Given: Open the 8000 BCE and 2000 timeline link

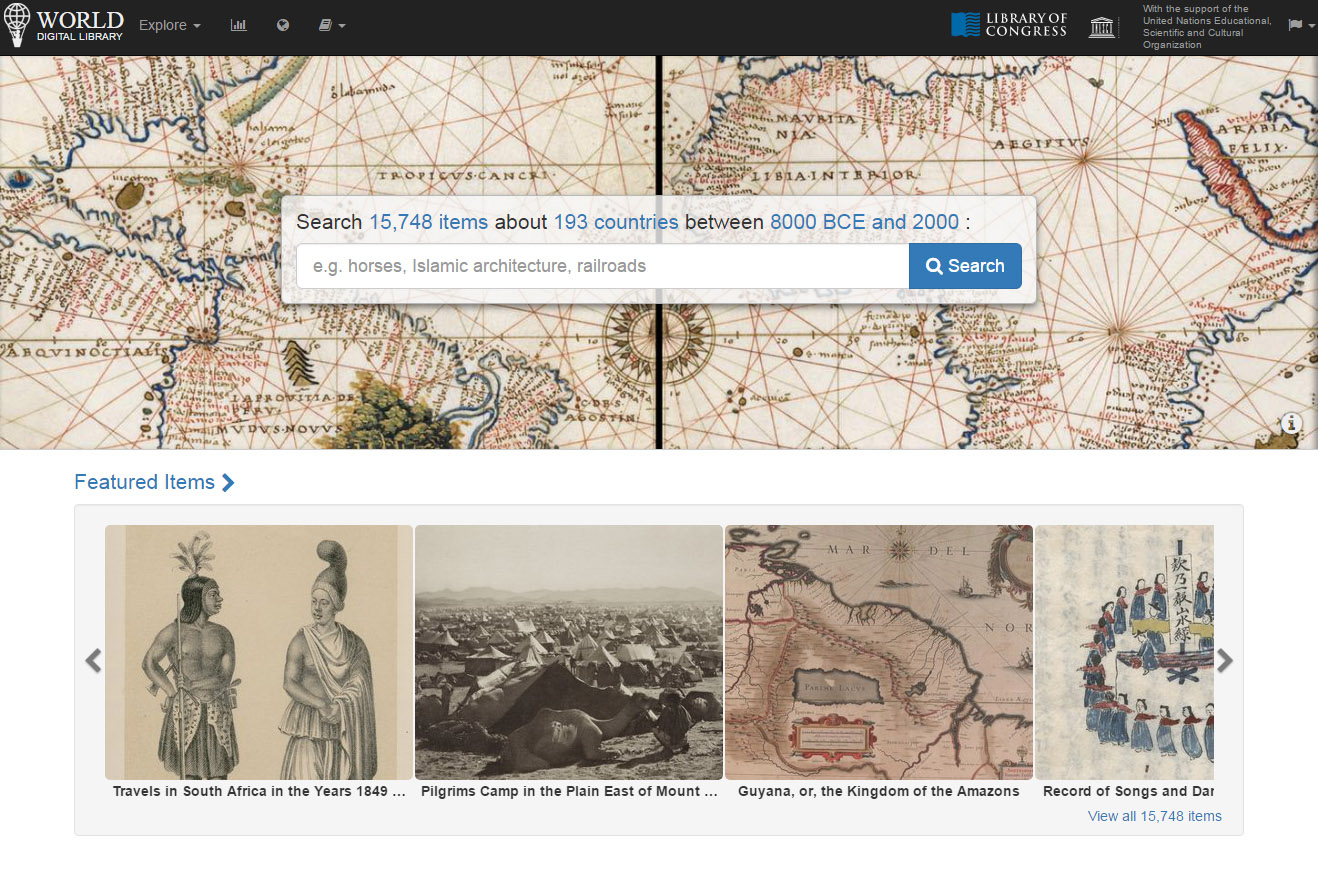Looking at the screenshot, I should point(864,222).
